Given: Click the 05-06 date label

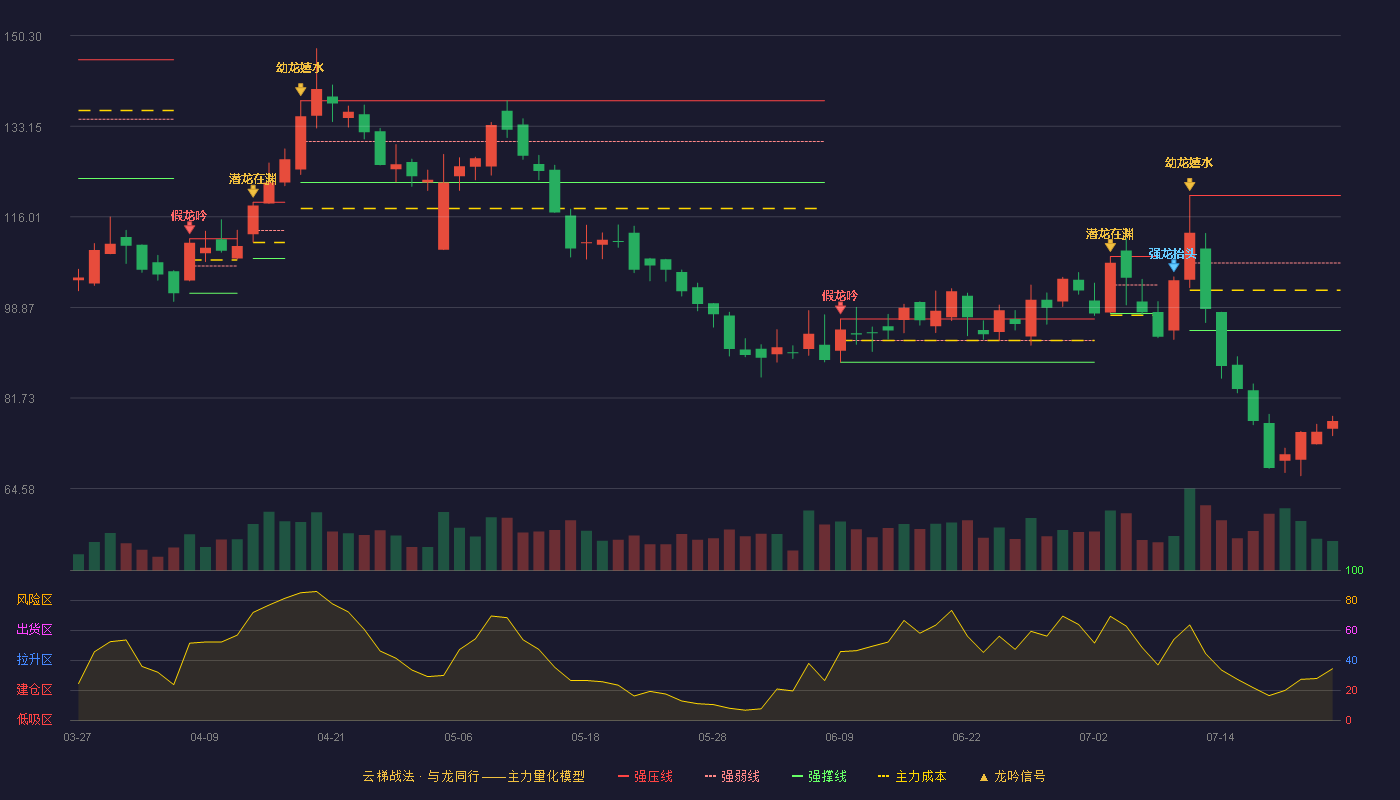Looking at the screenshot, I should coord(458,737).
